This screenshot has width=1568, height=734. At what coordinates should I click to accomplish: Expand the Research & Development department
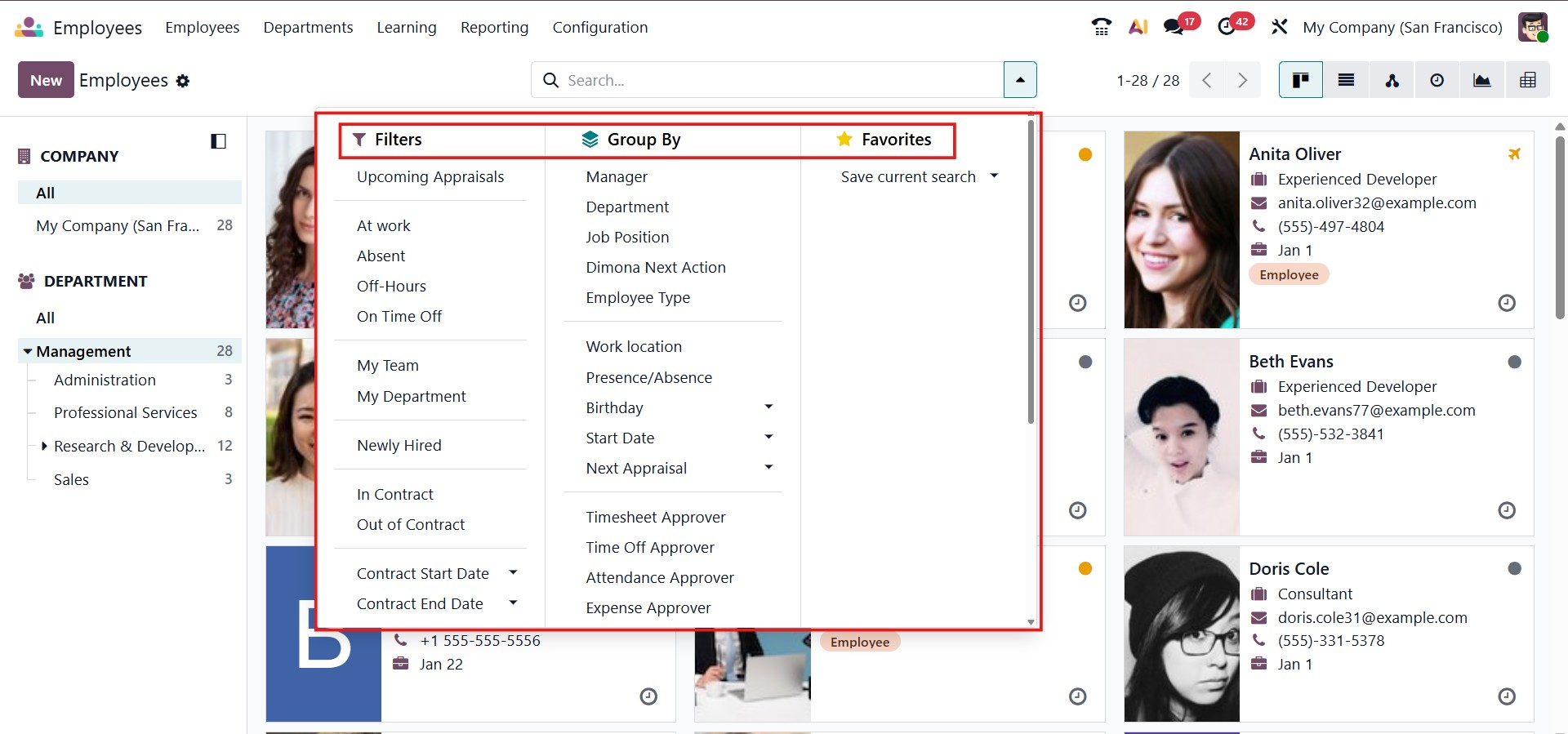pos(44,446)
